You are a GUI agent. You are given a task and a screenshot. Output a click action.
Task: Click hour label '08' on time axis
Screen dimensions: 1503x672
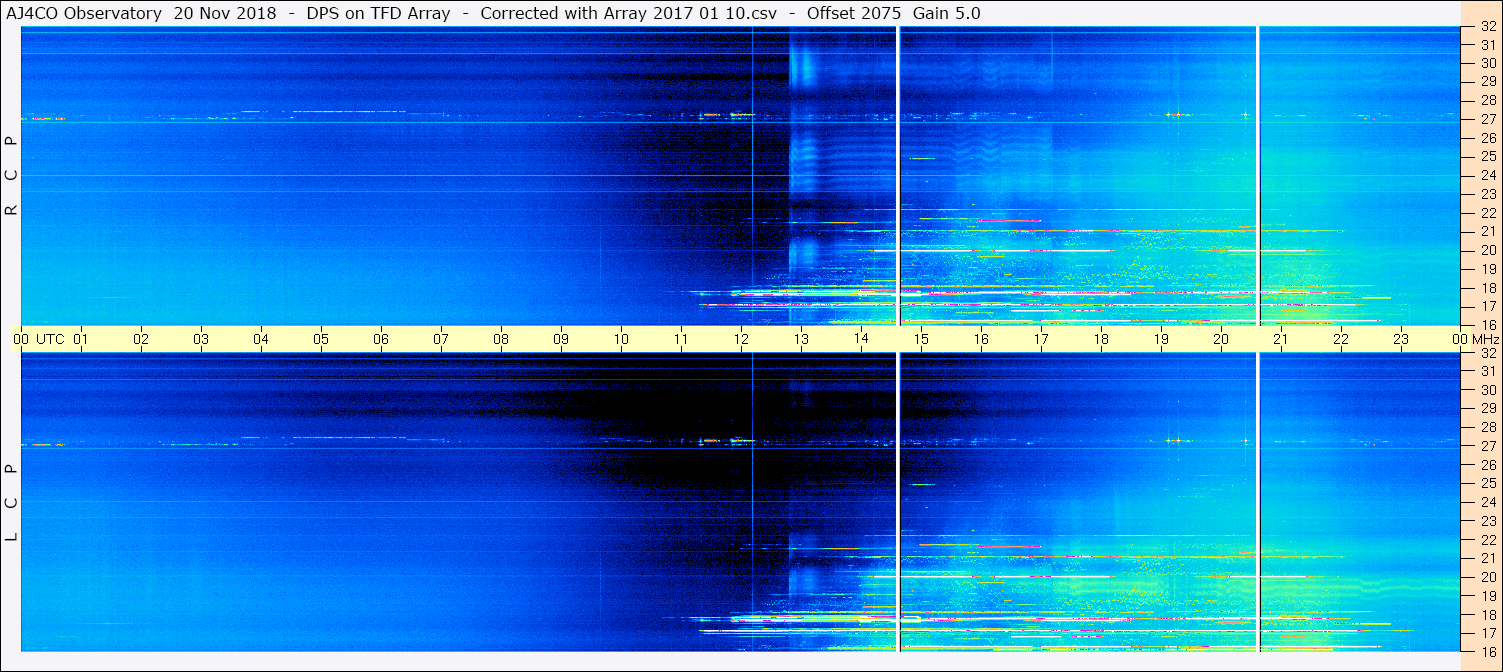[x=501, y=339]
